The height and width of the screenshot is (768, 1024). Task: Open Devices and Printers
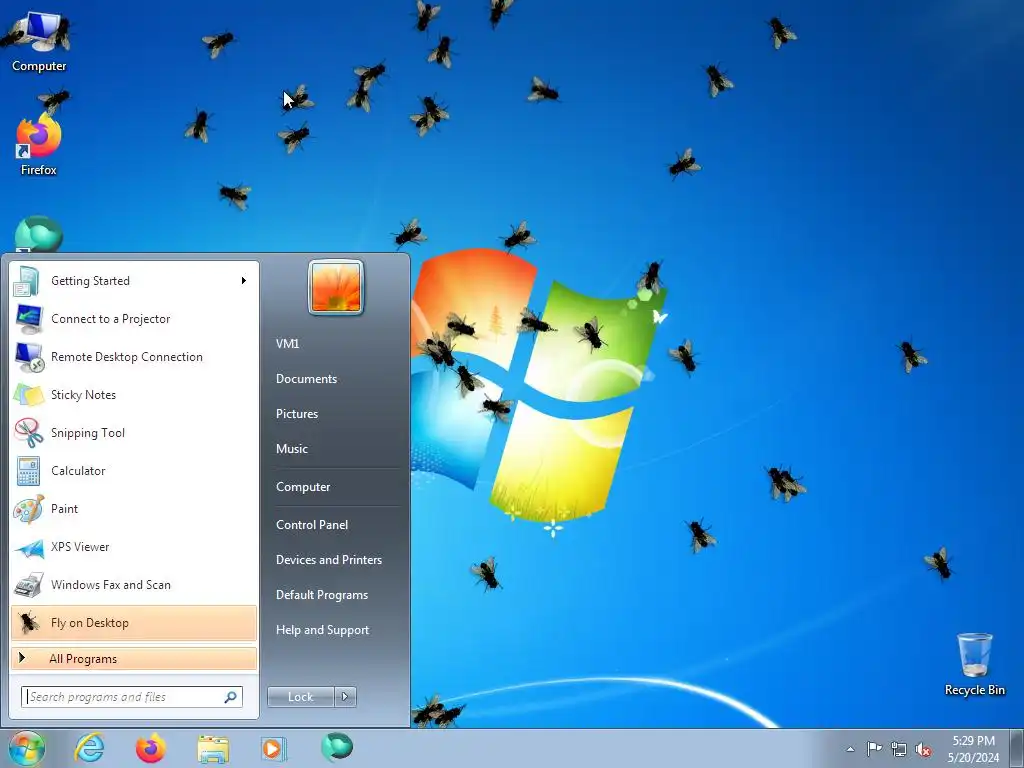[329, 560]
